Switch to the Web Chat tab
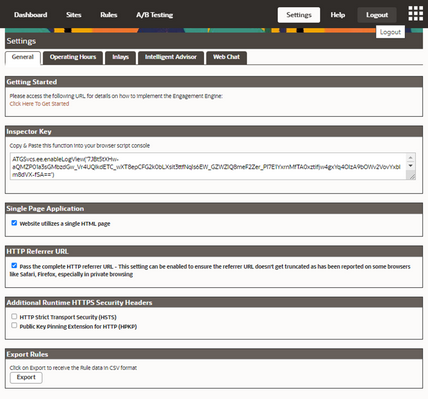The height and width of the screenshot is (399, 428). (226, 57)
